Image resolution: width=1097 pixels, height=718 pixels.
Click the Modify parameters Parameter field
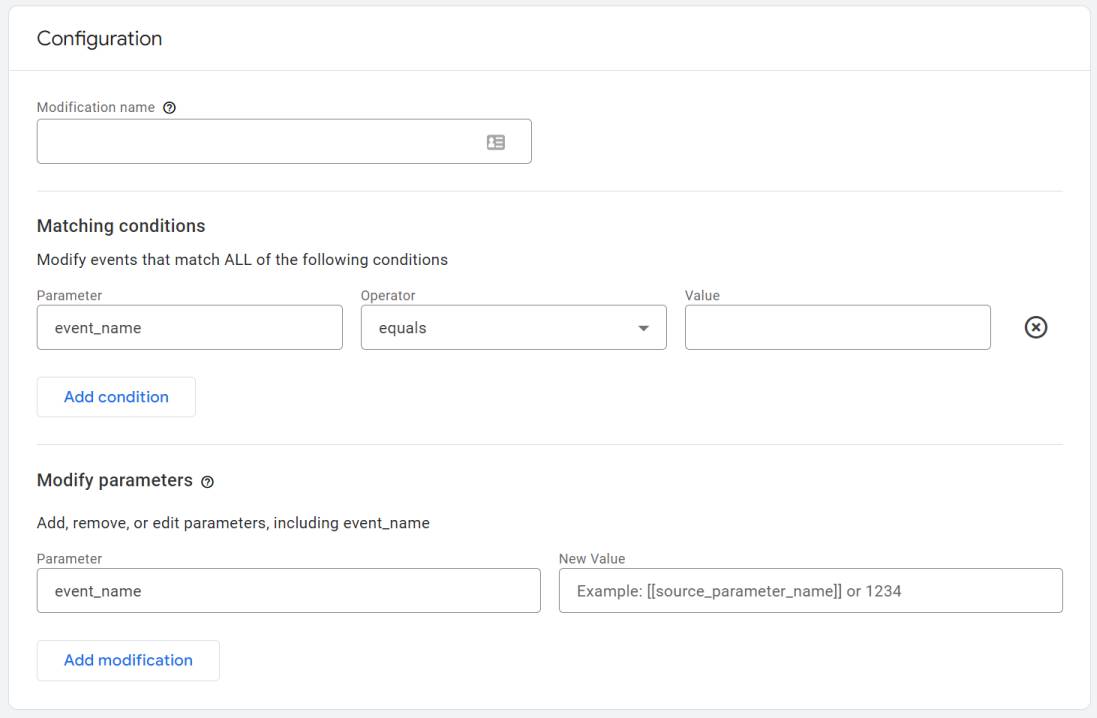click(288, 591)
